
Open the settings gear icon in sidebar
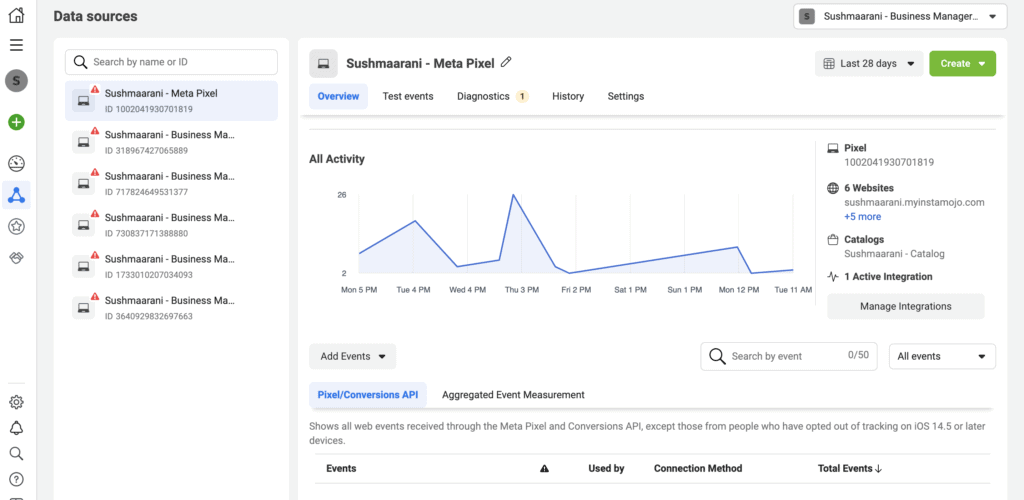[16, 402]
